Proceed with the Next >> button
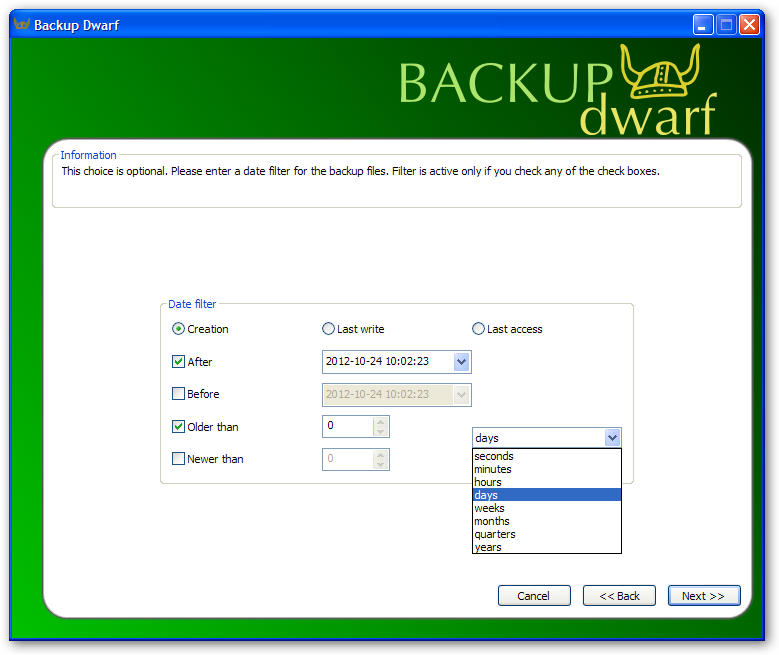The image size is (779, 655). 704,596
